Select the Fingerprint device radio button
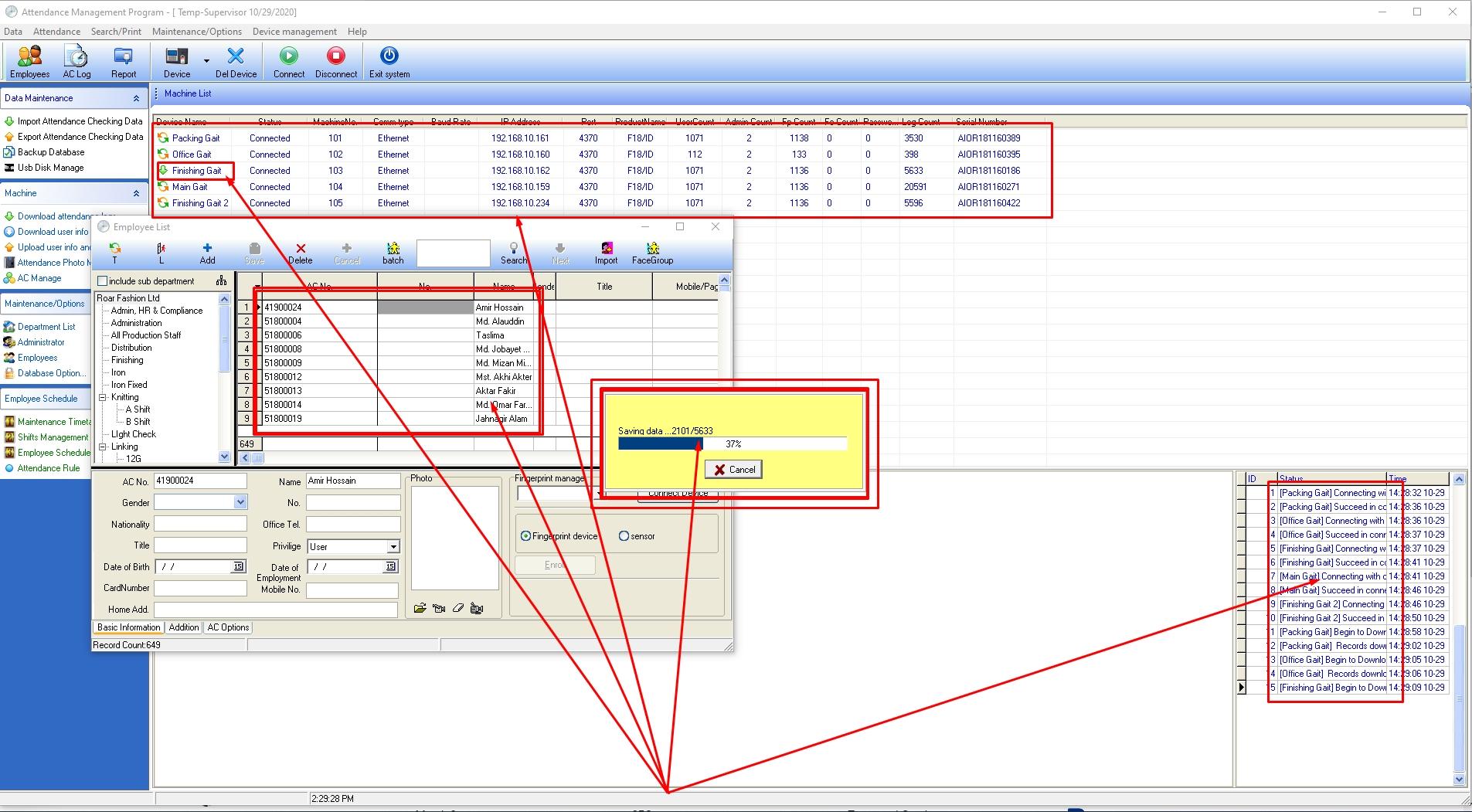 point(526,535)
